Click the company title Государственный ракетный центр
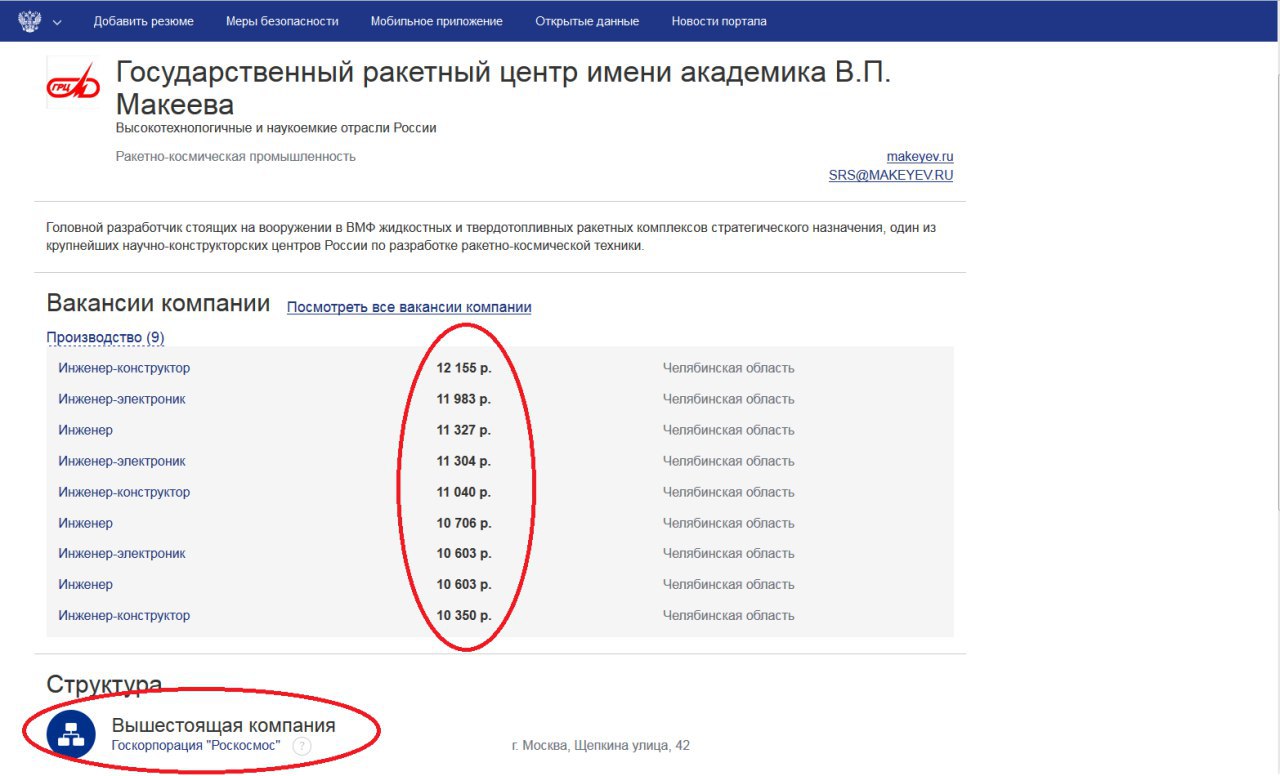The height and width of the screenshot is (776, 1280). click(503, 88)
